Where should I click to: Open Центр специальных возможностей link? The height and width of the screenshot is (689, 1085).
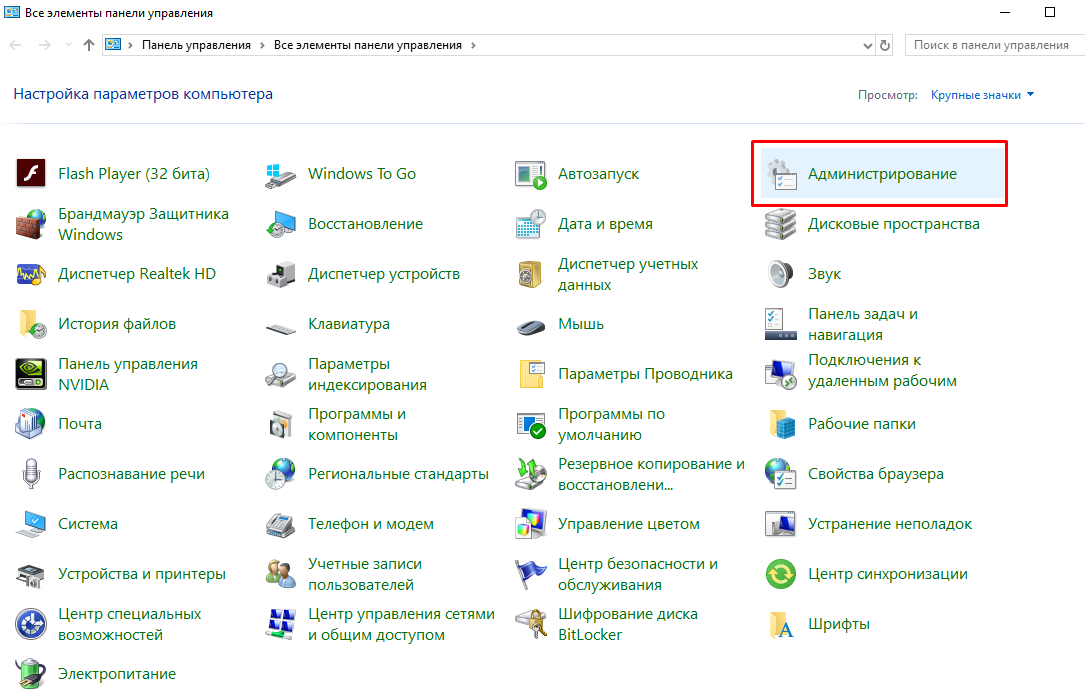click(x=129, y=624)
